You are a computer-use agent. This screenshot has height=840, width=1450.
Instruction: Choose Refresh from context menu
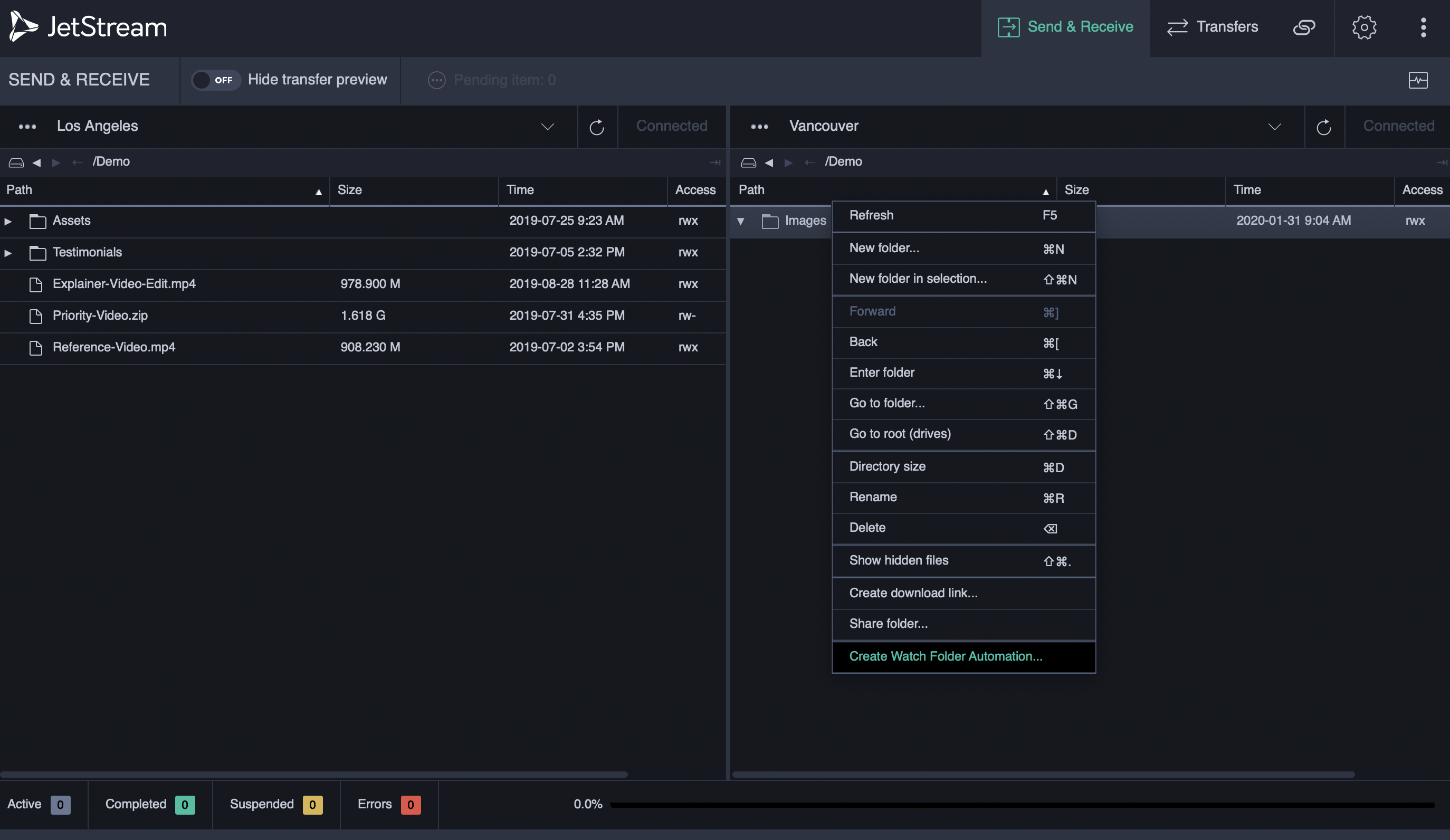[x=963, y=216]
